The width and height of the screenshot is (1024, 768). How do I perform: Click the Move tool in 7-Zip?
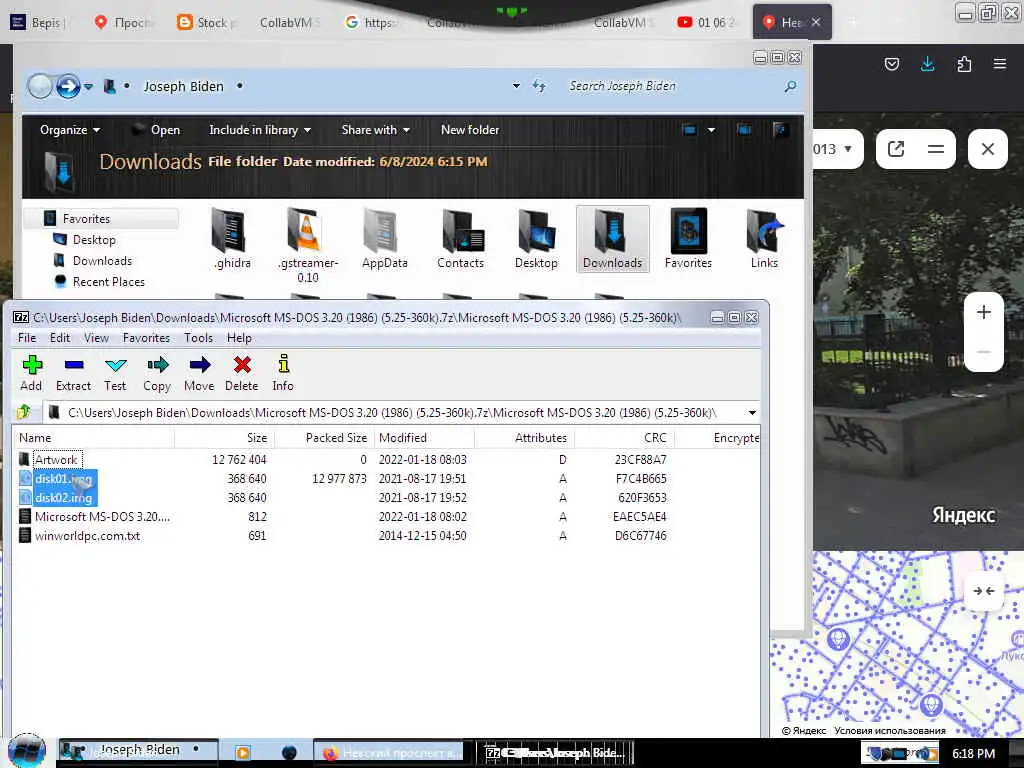tap(199, 373)
